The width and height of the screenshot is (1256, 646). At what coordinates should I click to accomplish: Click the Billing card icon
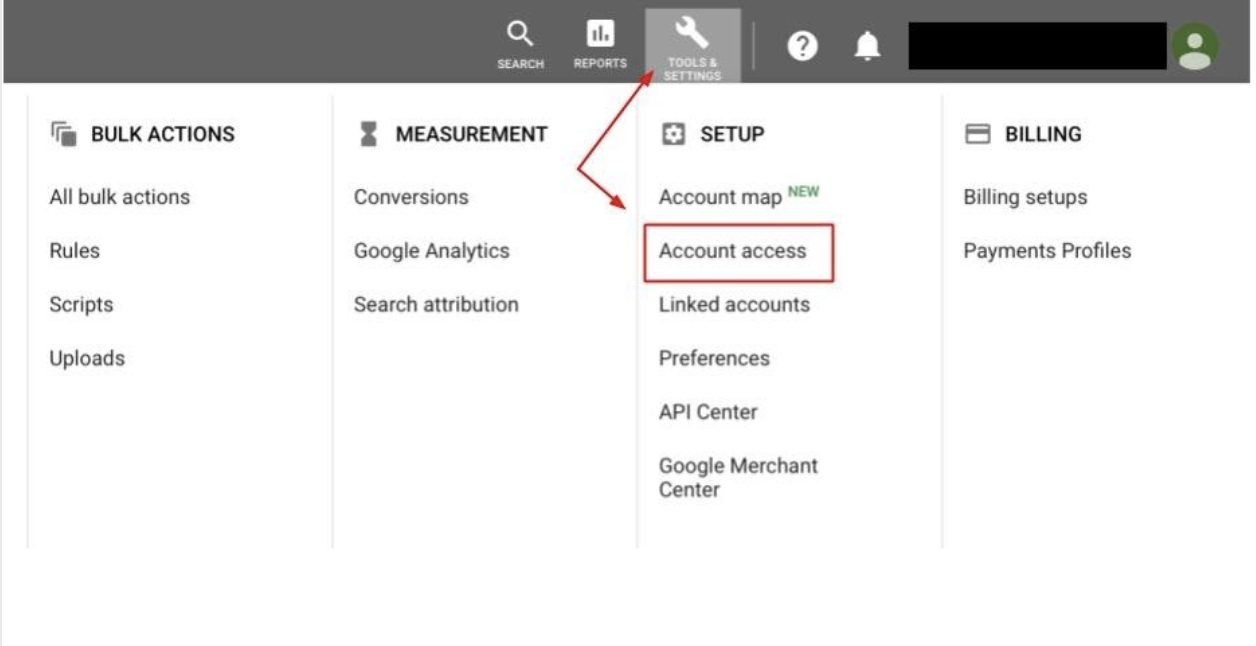(x=977, y=134)
